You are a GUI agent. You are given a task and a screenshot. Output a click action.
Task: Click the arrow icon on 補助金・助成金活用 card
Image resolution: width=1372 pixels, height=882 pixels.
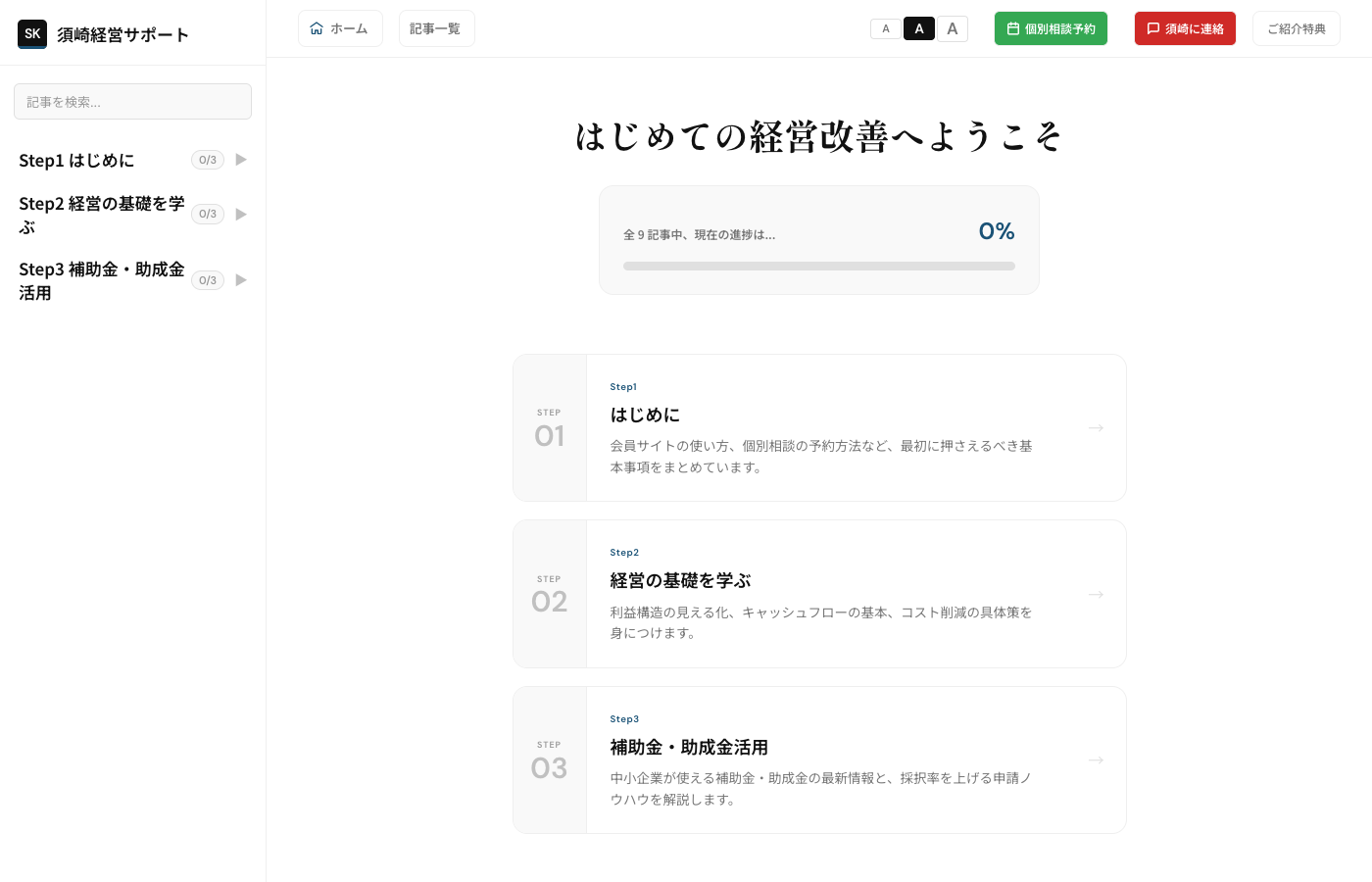pyautogui.click(x=1096, y=759)
